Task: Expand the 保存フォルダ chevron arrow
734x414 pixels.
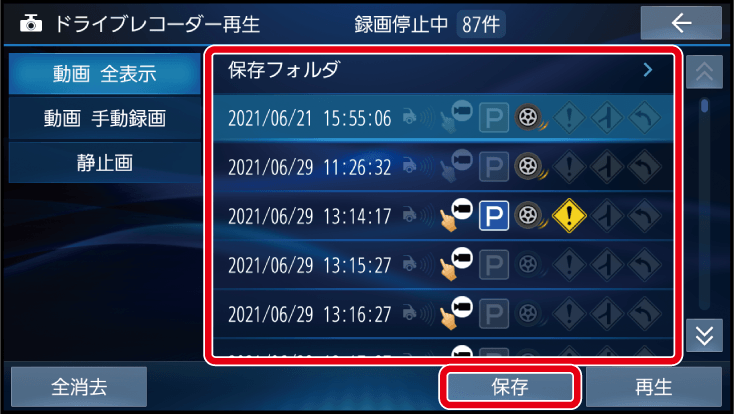Action: tap(648, 70)
